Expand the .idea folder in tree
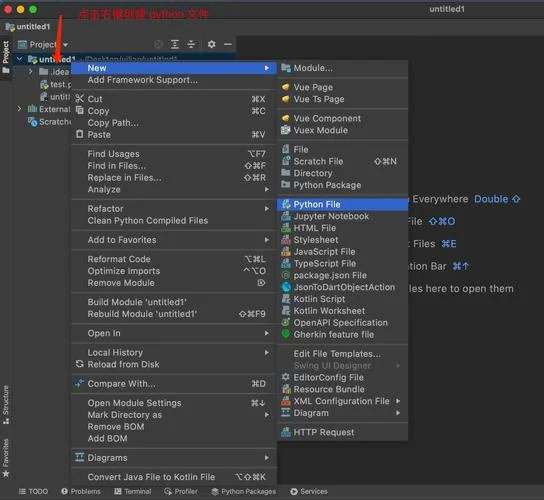 point(31,71)
